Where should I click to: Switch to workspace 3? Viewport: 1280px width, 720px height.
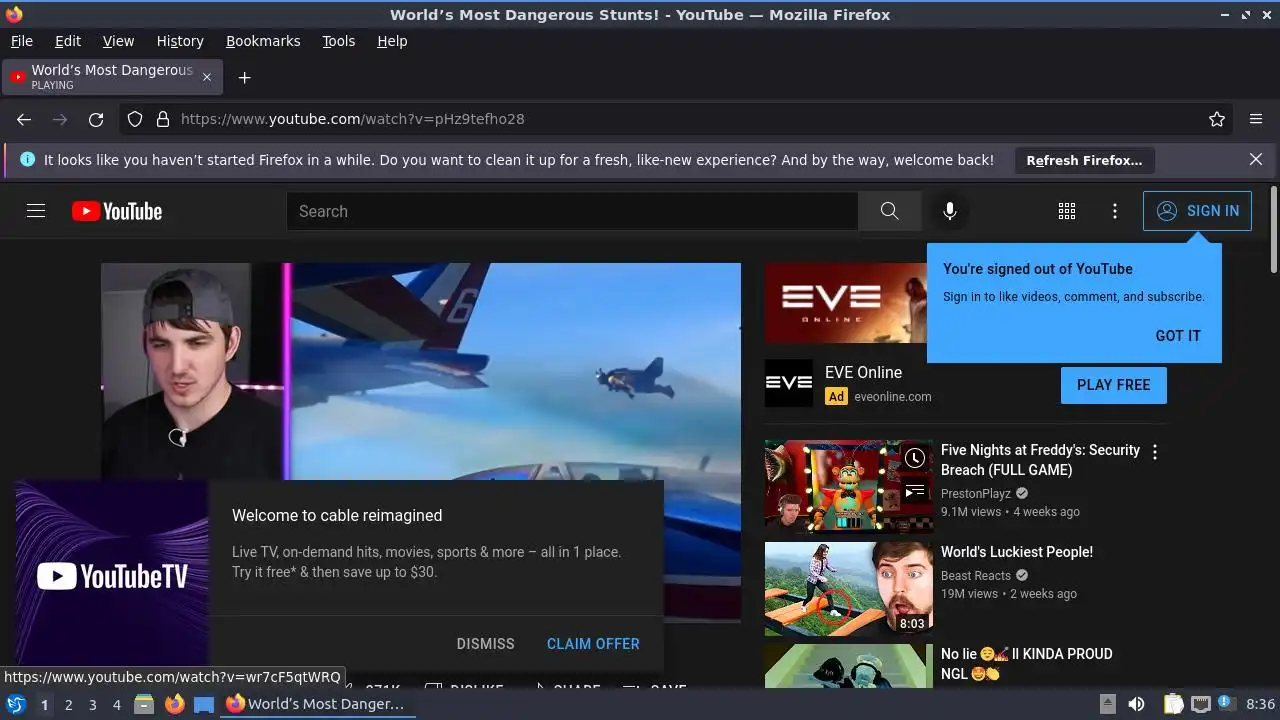(92, 704)
